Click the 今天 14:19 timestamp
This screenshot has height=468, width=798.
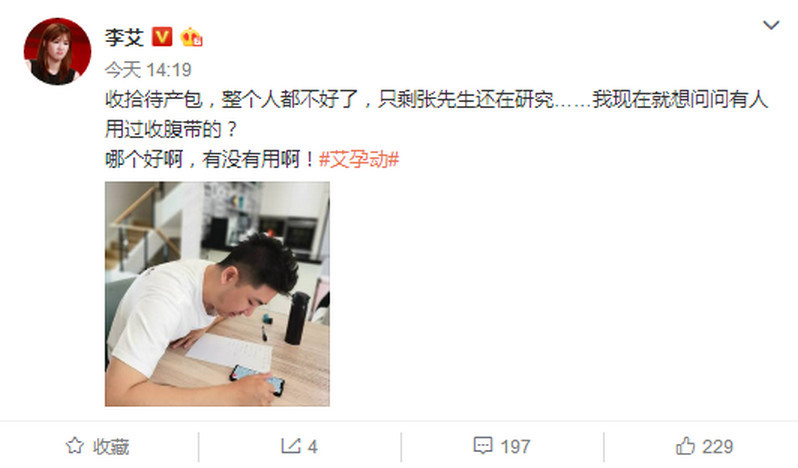click(148, 70)
